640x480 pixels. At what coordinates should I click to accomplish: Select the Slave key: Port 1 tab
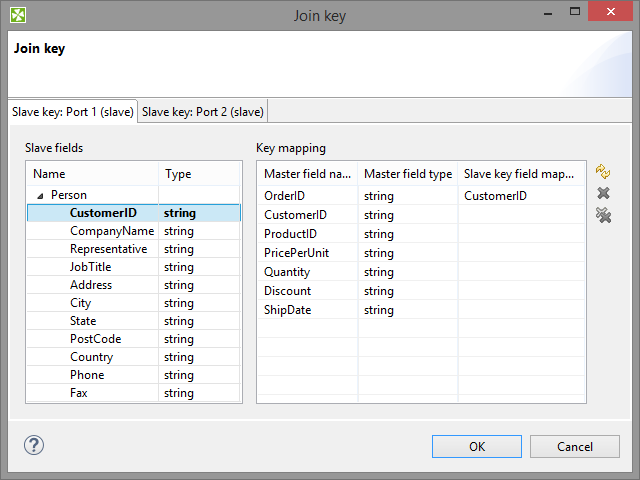(x=72, y=112)
